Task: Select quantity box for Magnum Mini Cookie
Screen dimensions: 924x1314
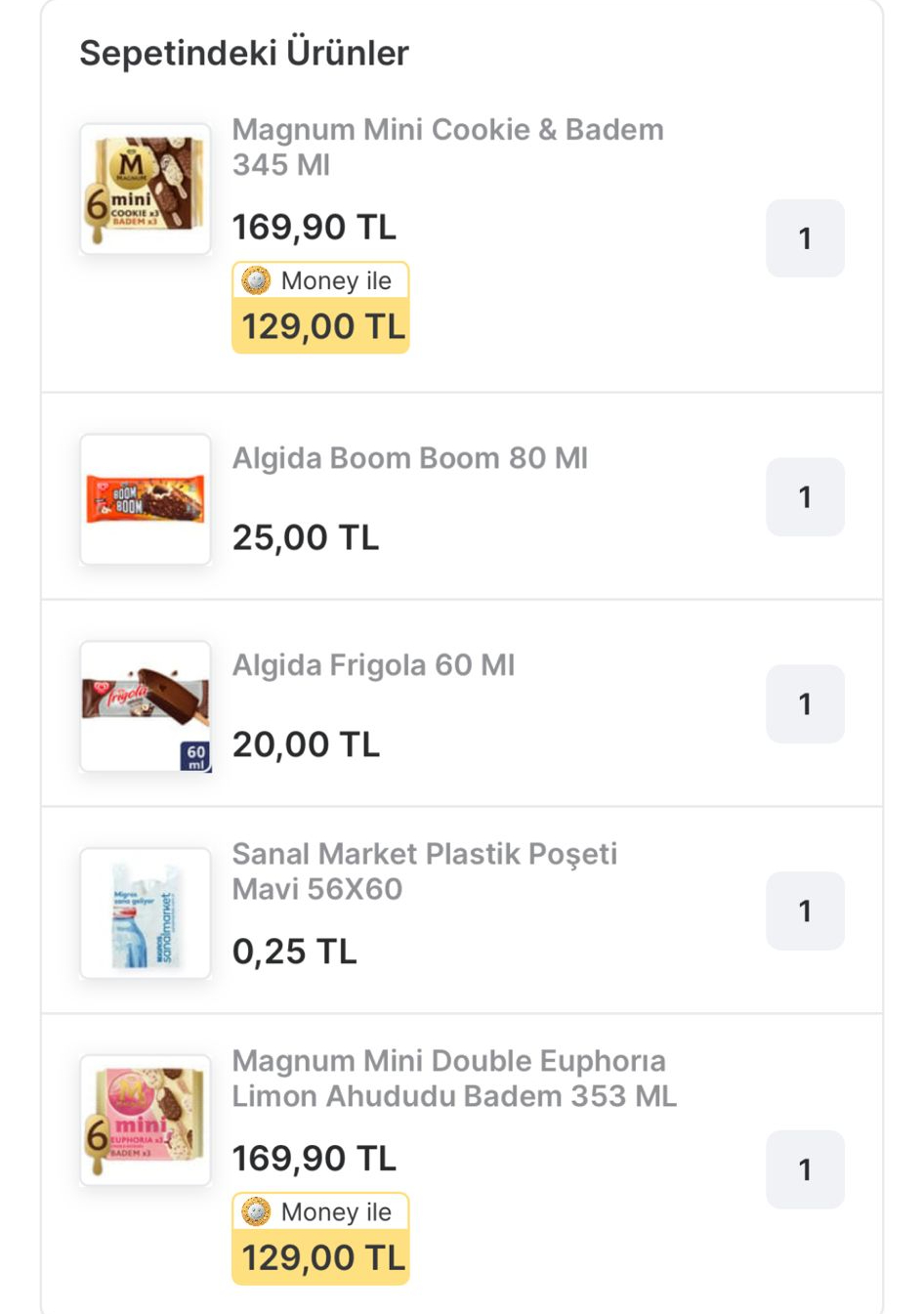Action: click(x=805, y=238)
